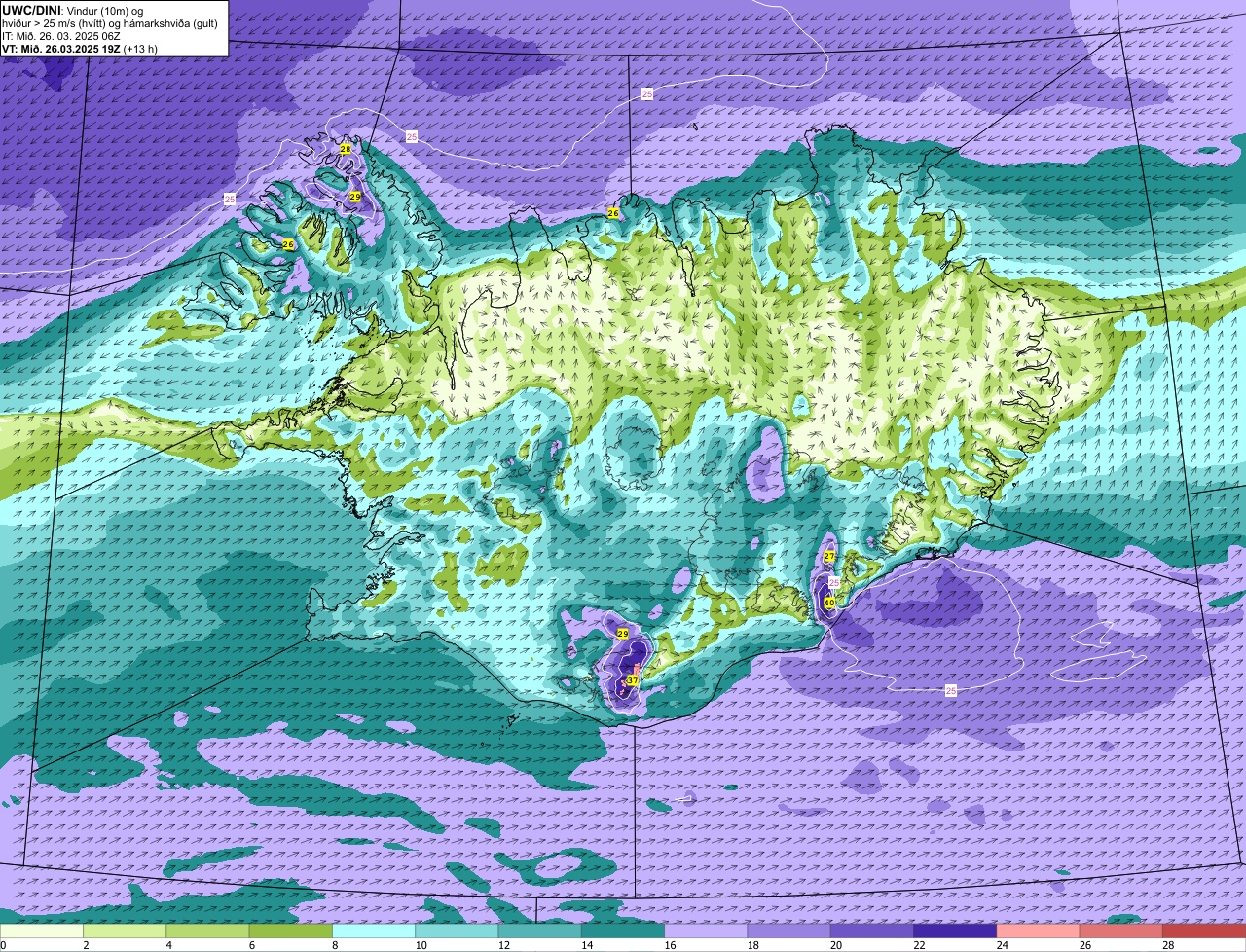1246x952 pixels.
Task: Select the yellow gust marker labeled 37
Action: [x=633, y=680]
